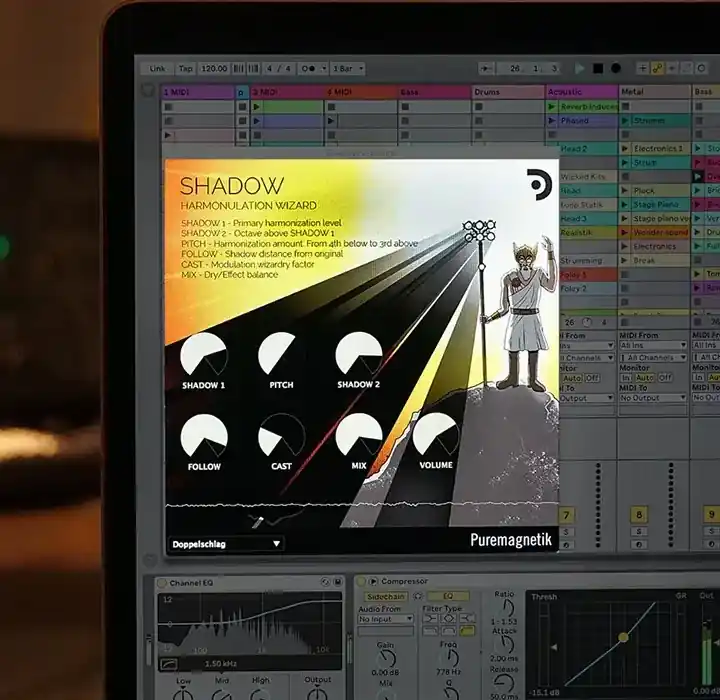Launch the Strummer clip in Metal track
Viewport: 720px width, 700px height.
click(x=624, y=121)
